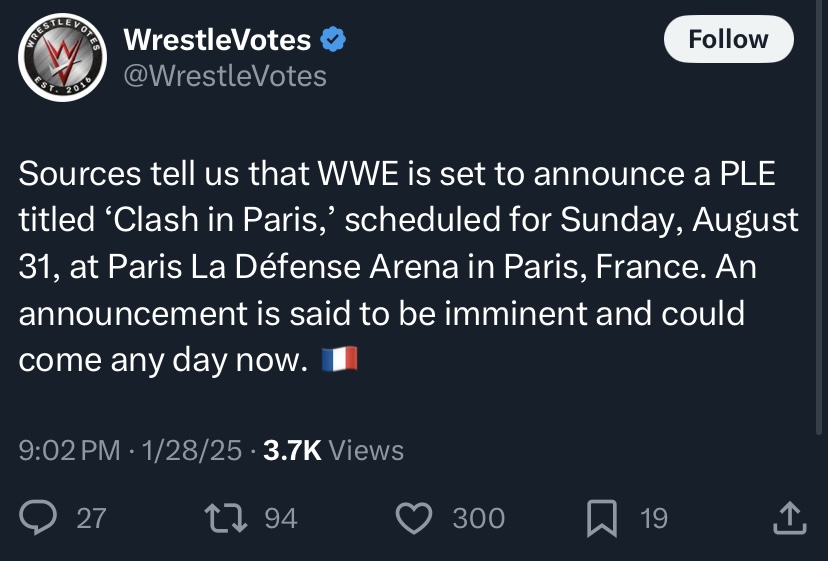Open the WrestleVotes profile avatar
Screen dimensions: 828x561
pyautogui.click(x=62, y=64)
